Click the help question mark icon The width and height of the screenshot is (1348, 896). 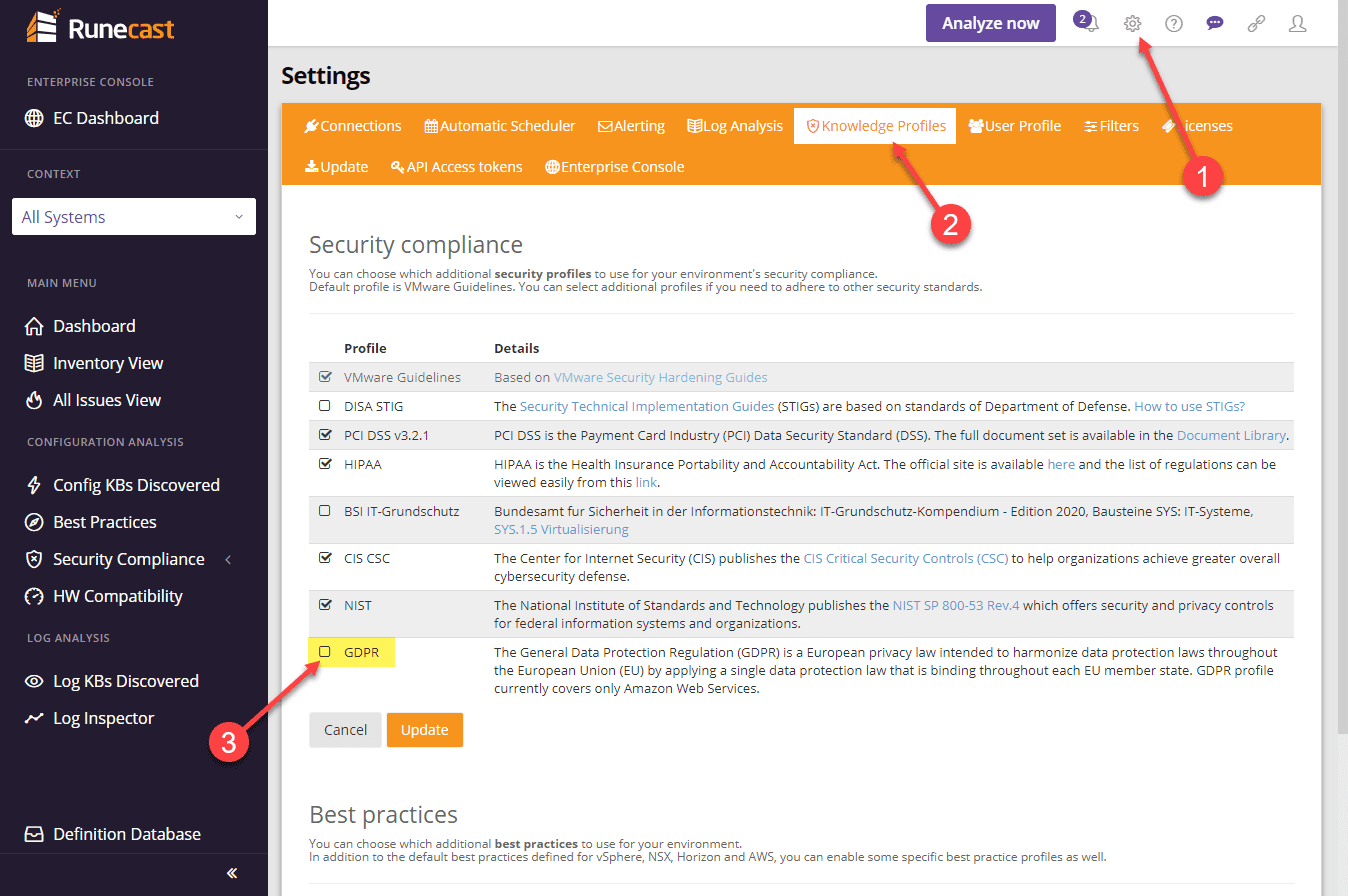click(1173, 23)
